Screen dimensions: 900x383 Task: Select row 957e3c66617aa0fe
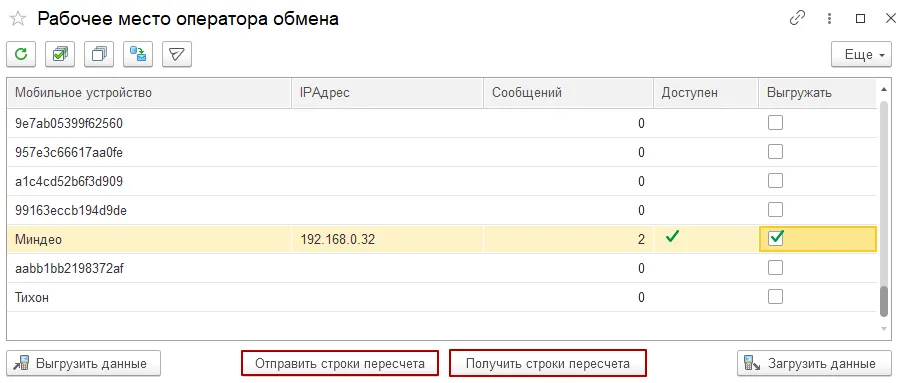(442, 152)
